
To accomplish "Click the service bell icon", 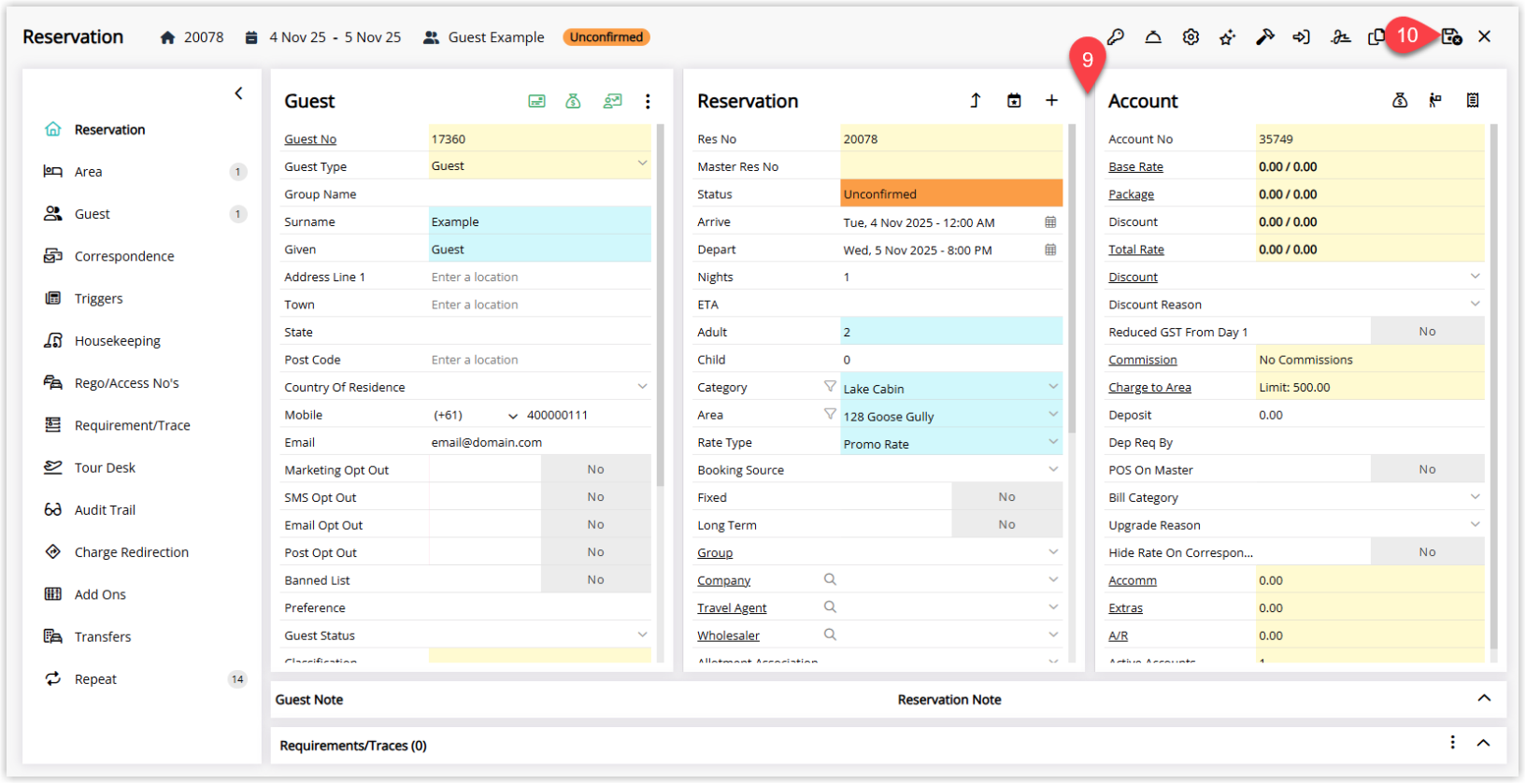I will tap(1153, 37).
